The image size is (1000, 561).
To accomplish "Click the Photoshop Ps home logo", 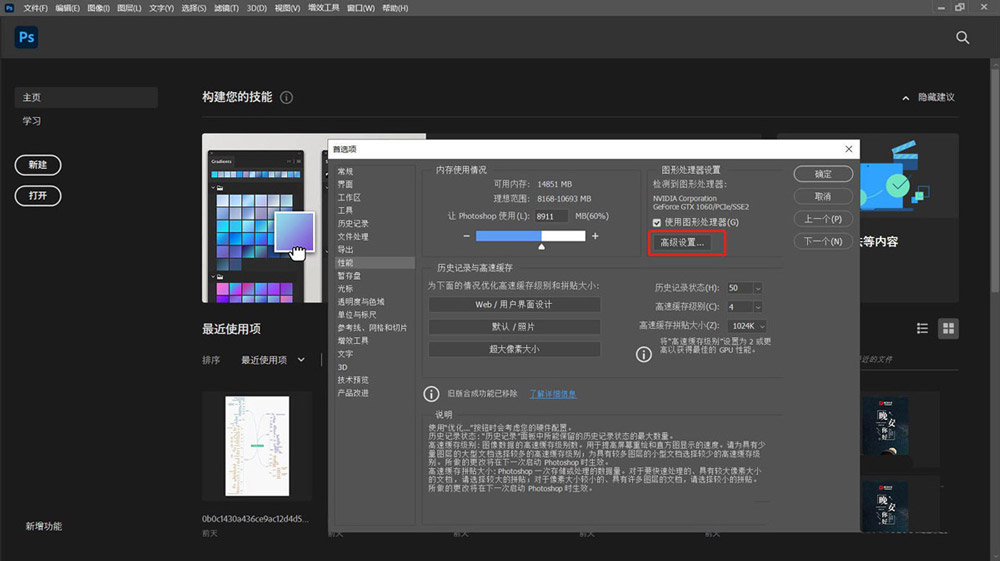I will point(26,38).
